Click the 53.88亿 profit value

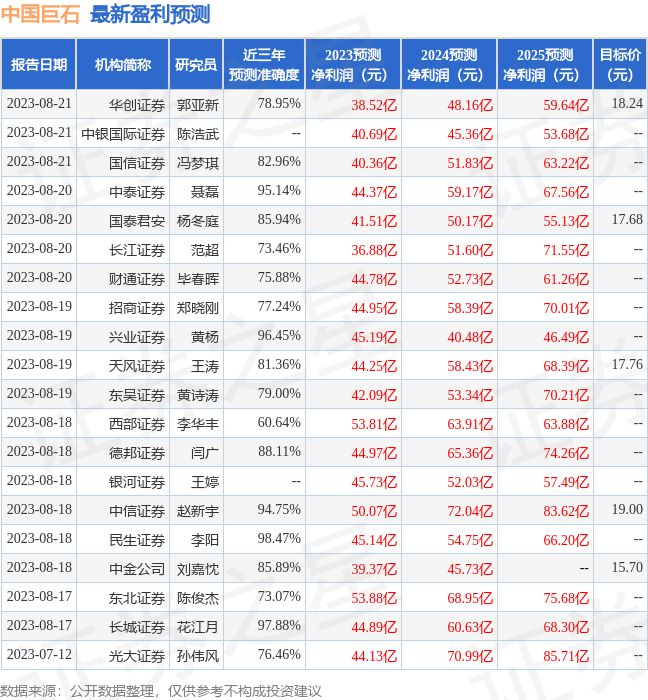coord(374,598)
